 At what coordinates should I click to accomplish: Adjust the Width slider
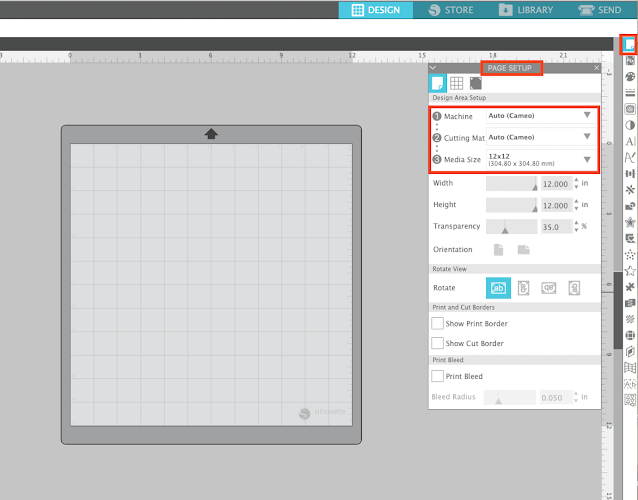point(512,183)
